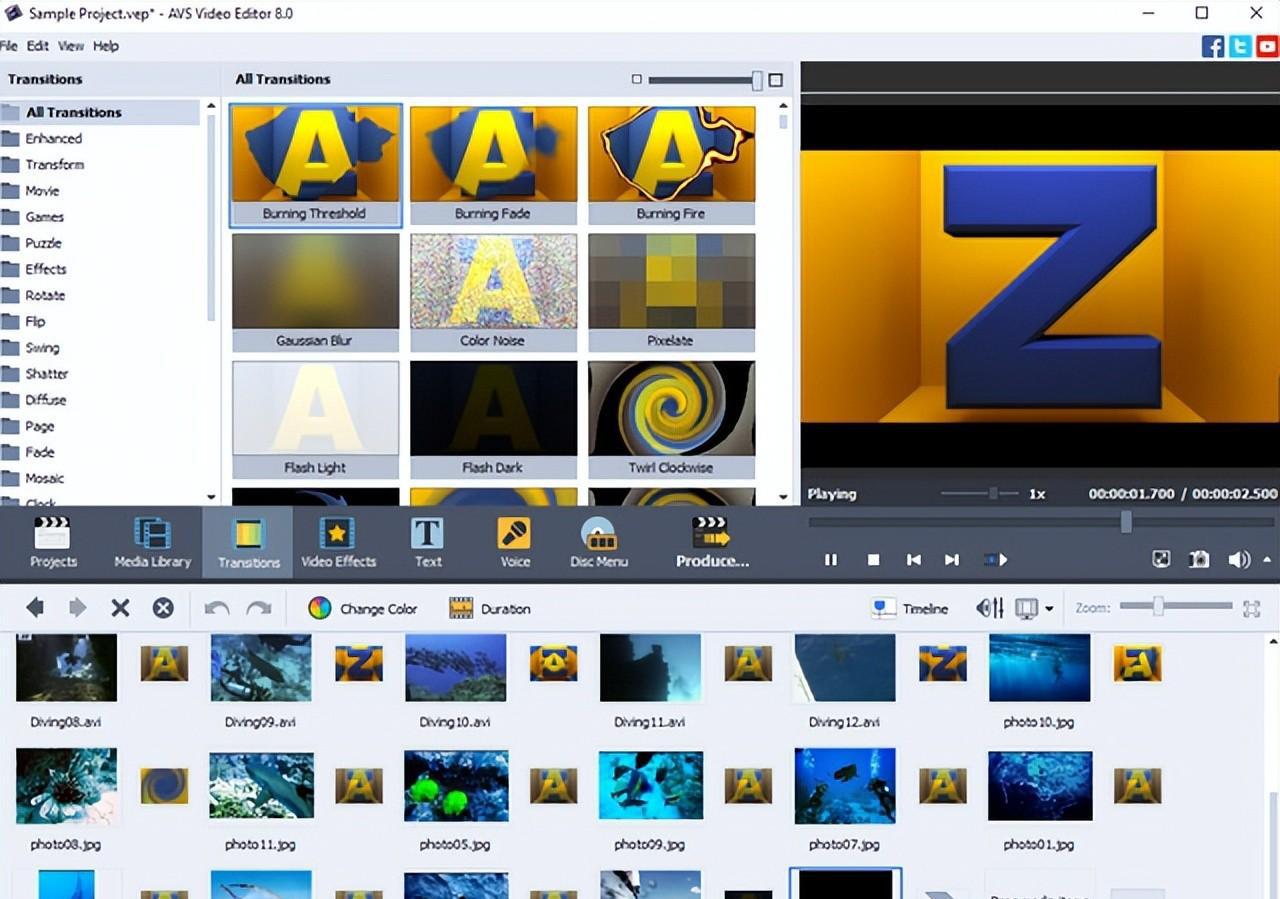Open the File menu
Image resolution: width=1280 pixels, height=899 pixels.
(x=9, y=46)
